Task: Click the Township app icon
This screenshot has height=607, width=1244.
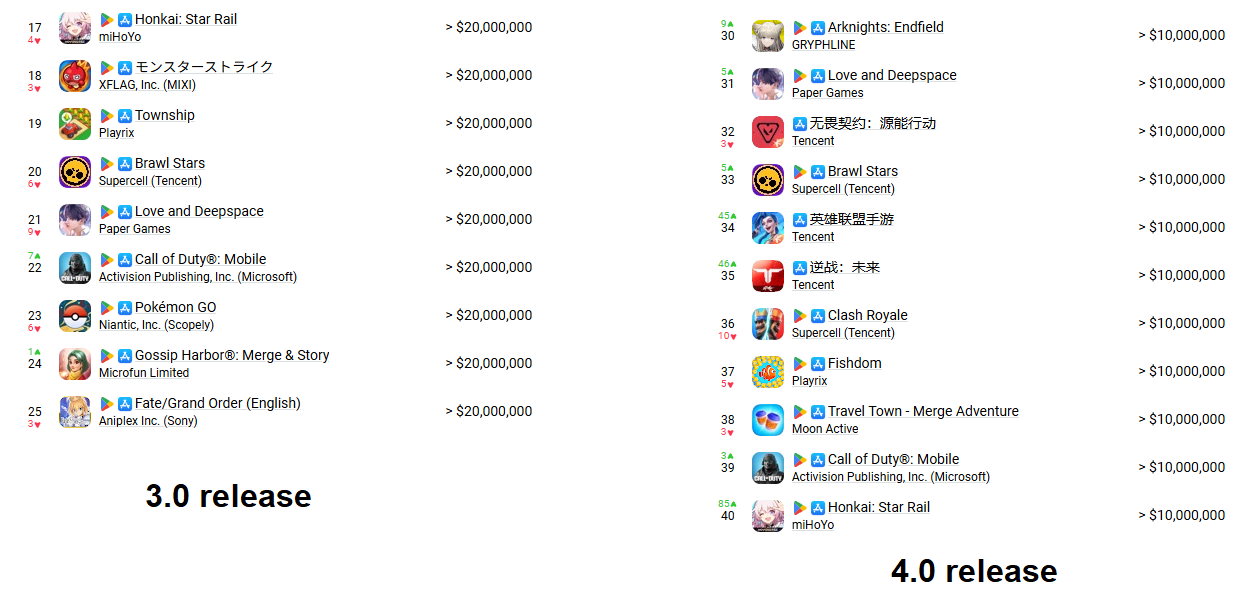Action: (75, 124)
